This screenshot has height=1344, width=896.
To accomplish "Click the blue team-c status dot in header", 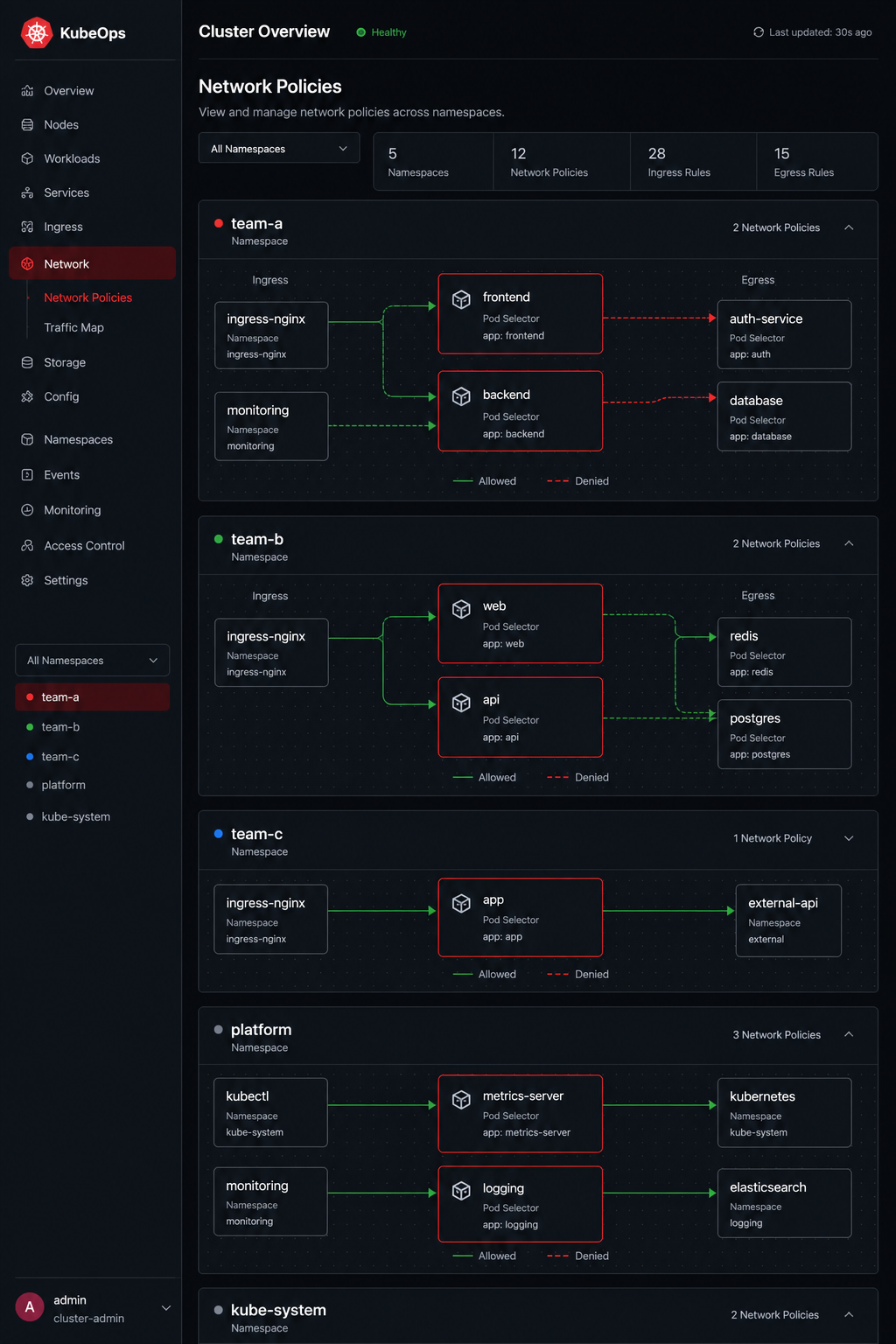I will pos(219,834).
